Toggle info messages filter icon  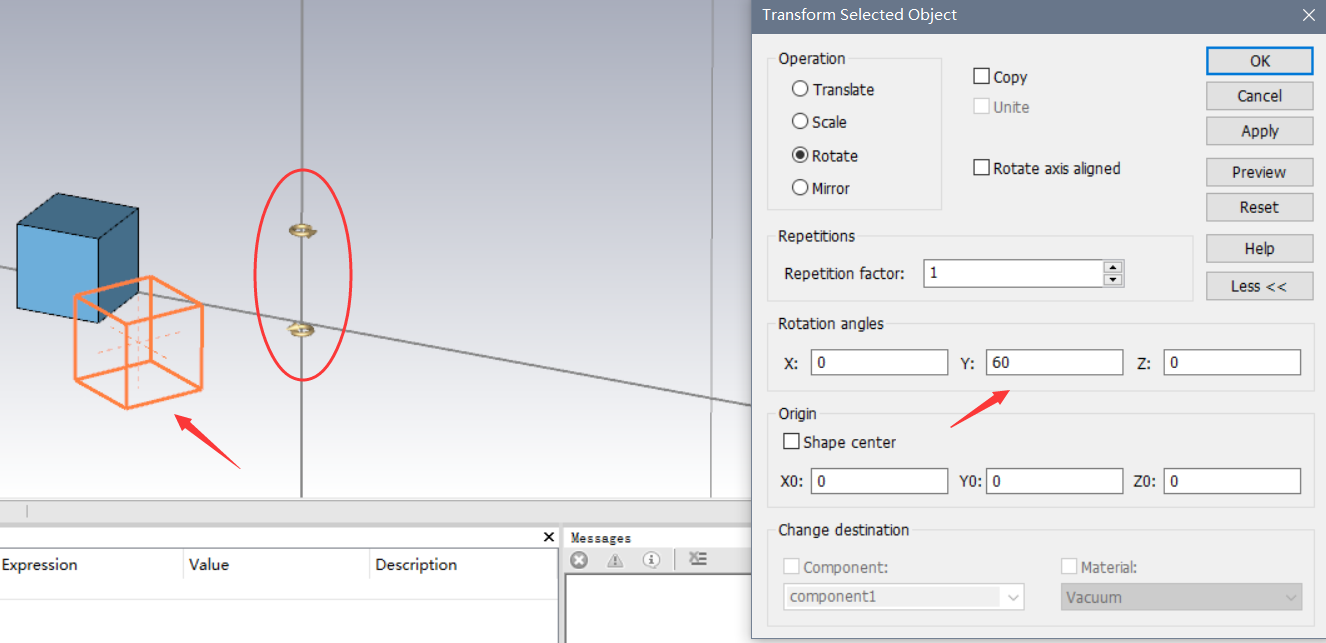[652, 560]
